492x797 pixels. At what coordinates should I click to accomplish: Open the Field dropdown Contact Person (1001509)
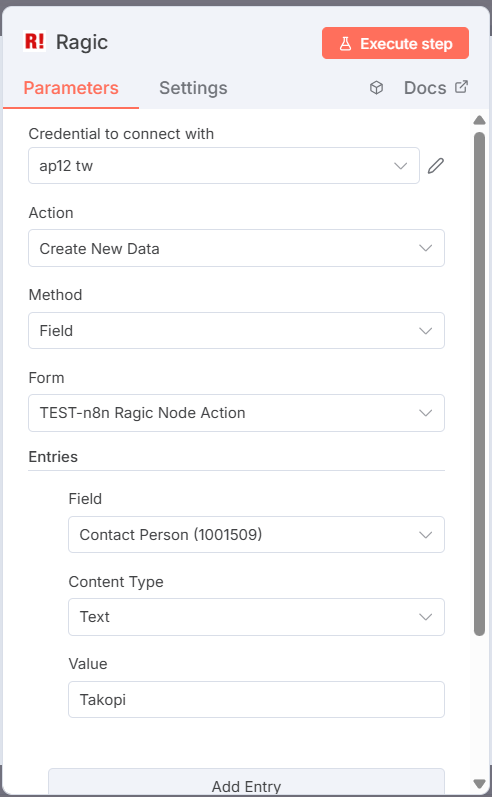pos(256,535)
